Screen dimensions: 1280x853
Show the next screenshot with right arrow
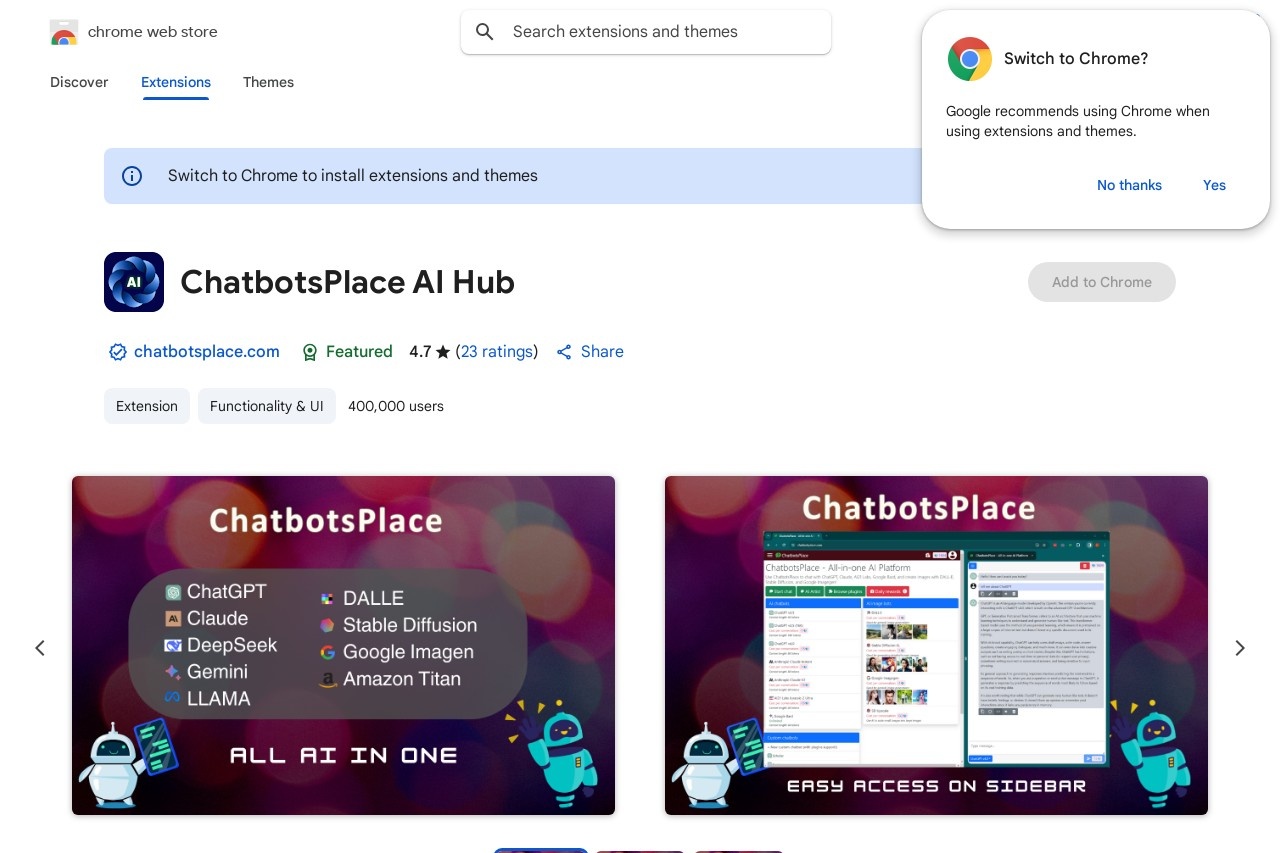[x=1240, y=648]
